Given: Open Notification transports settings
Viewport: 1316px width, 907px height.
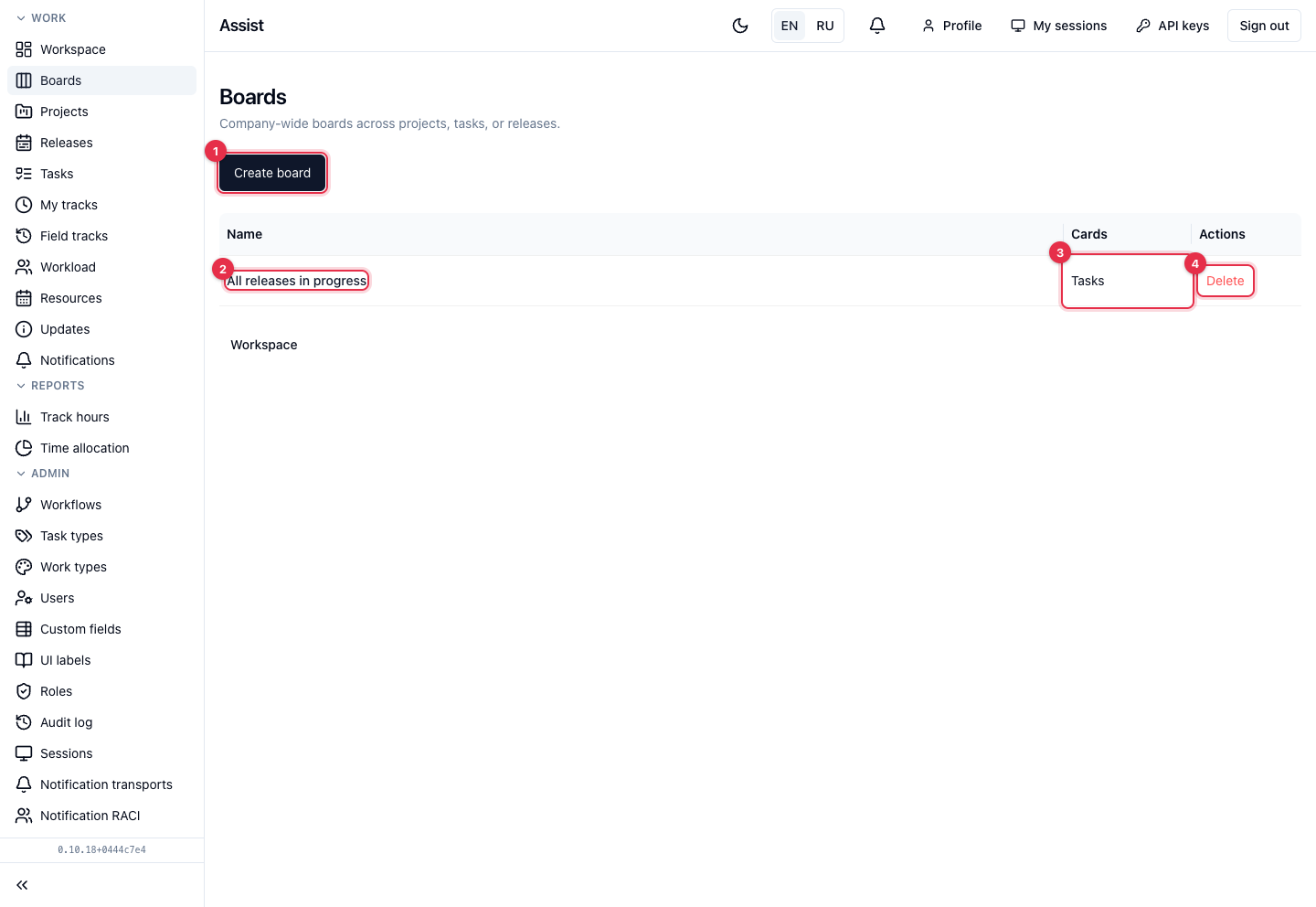Looking at the screenshot, I should click(x=101, y=784).
